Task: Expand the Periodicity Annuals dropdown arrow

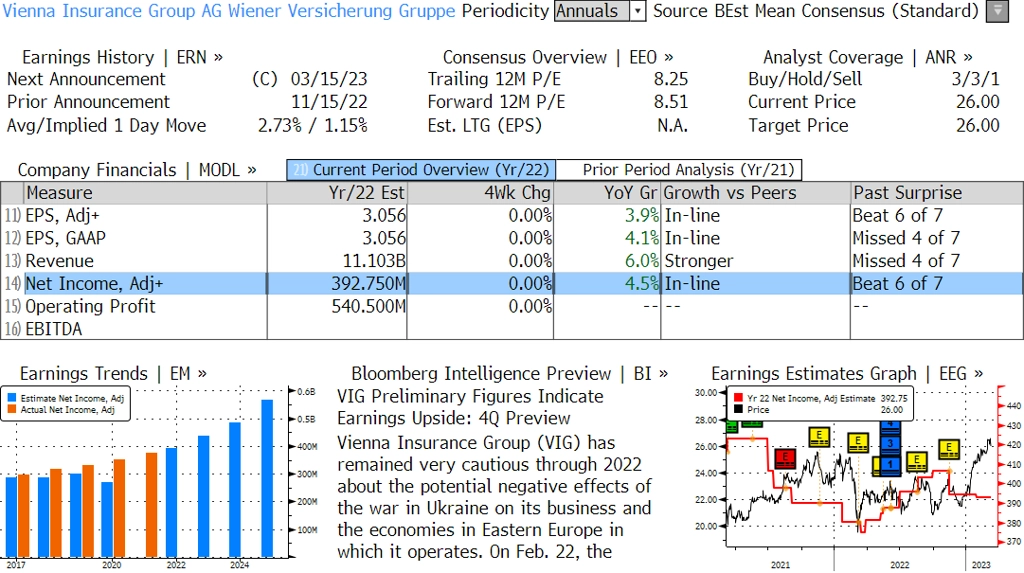Action: (637, 11)
